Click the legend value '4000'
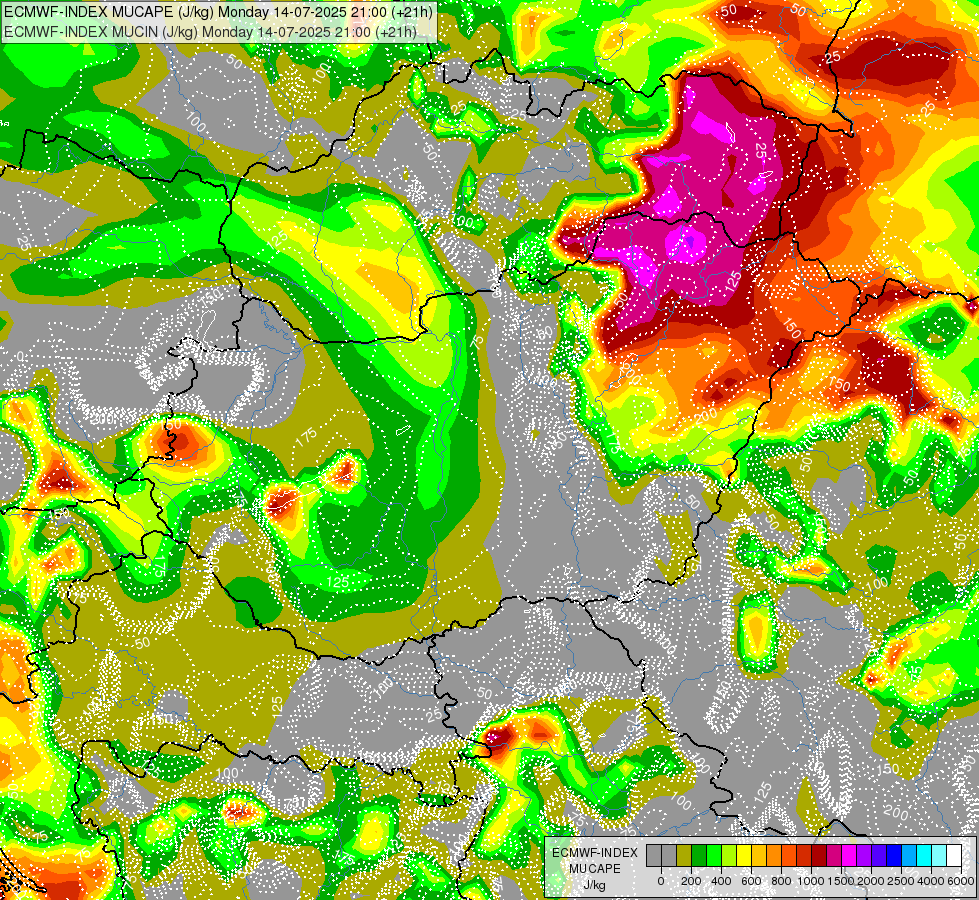The height and width of the screenshot is (900, 979). pos(931,881)
